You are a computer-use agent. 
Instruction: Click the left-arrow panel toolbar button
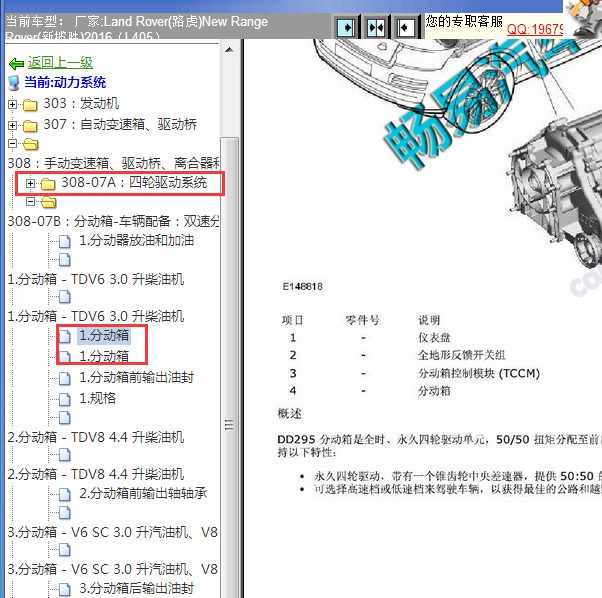405,27
